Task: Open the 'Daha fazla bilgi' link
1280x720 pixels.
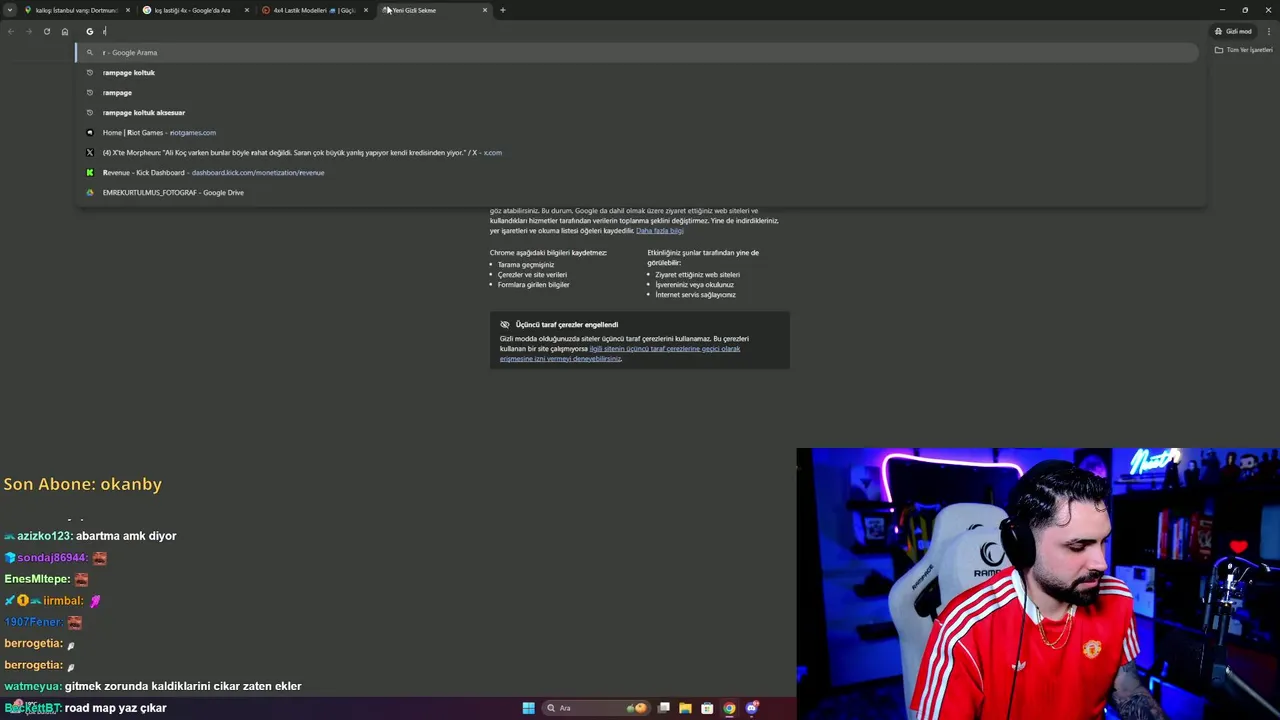Action: click(x=660, y=231)
